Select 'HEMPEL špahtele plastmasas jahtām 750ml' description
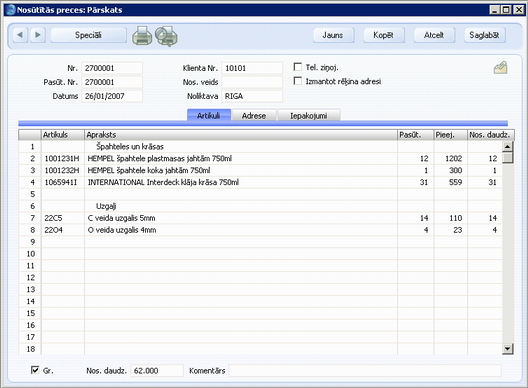The height and width of the screenshot is (388, 528). [160, 158]
